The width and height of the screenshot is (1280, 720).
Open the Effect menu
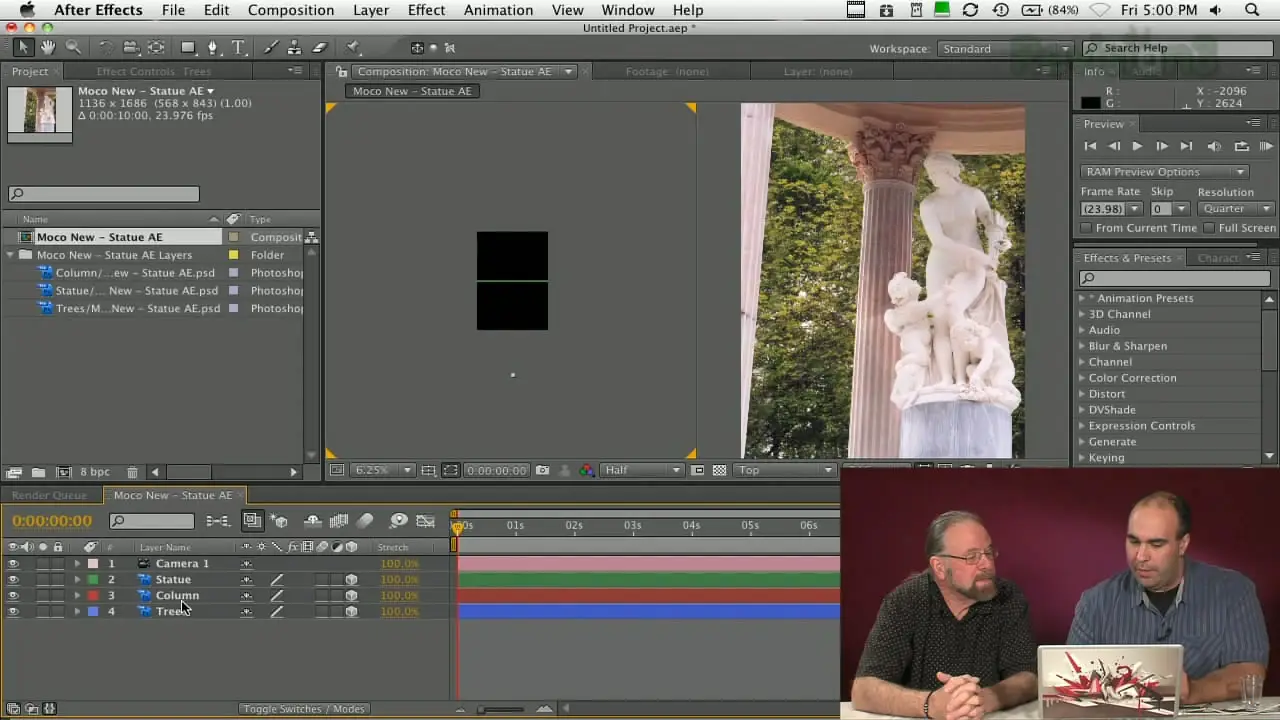pyautogui.click(x=426, y=10)
